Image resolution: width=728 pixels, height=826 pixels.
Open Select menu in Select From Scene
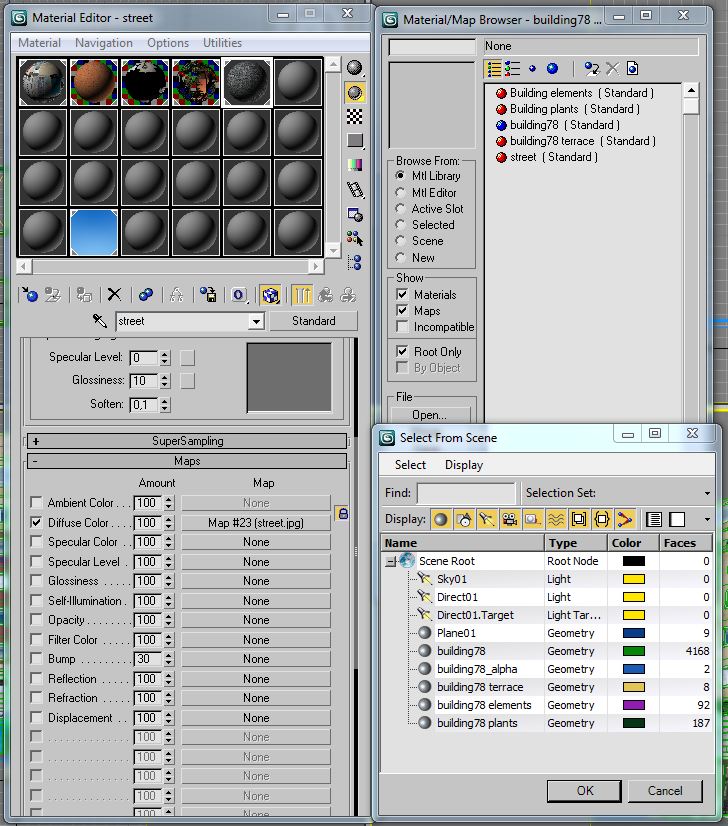410,465
